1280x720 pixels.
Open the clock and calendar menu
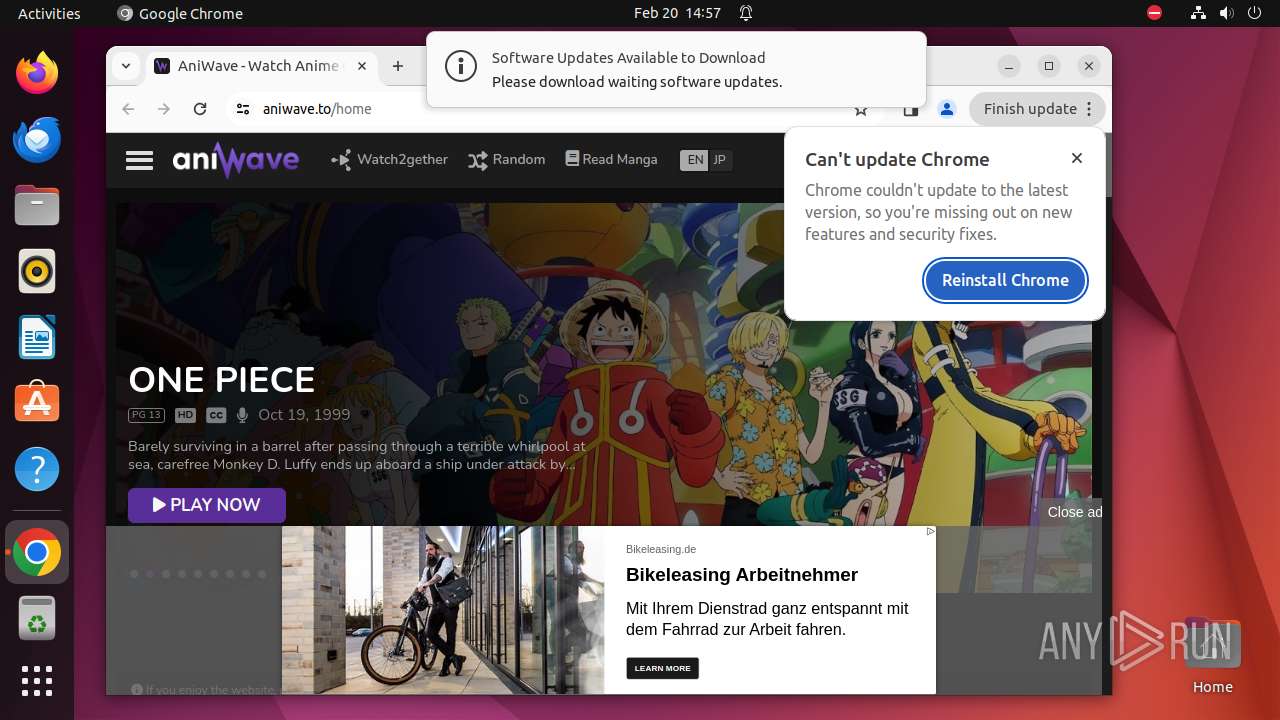(677, 13)
